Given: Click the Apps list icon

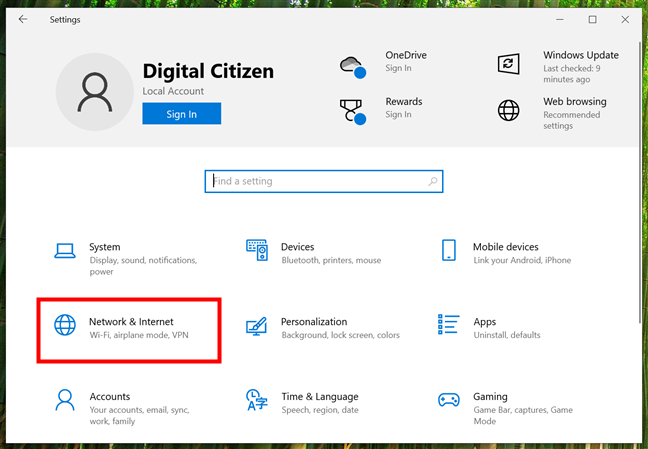Looking at the screenshot, I should [449, 325].
